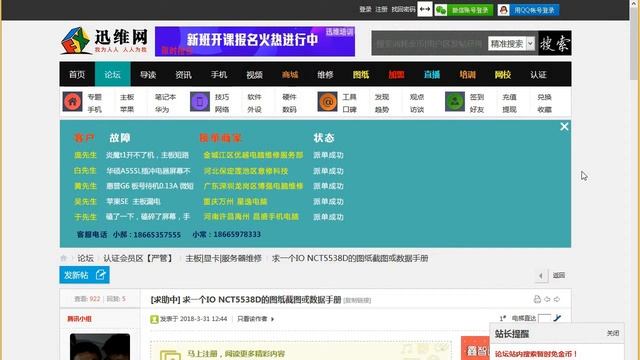Click the 笔记本 sub-navigation link
Viewport: 640px width, 360px height.
(x=165, y=97)
